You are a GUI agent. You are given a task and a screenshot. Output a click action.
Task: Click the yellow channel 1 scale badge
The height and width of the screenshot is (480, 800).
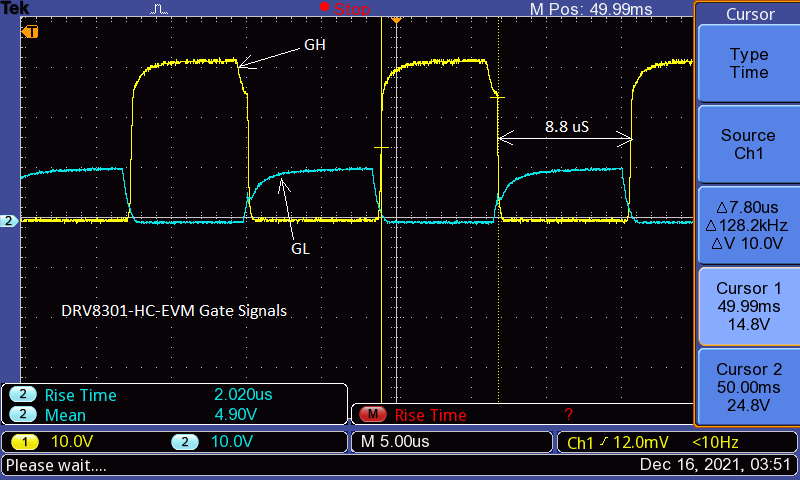[x=24, y=442]
